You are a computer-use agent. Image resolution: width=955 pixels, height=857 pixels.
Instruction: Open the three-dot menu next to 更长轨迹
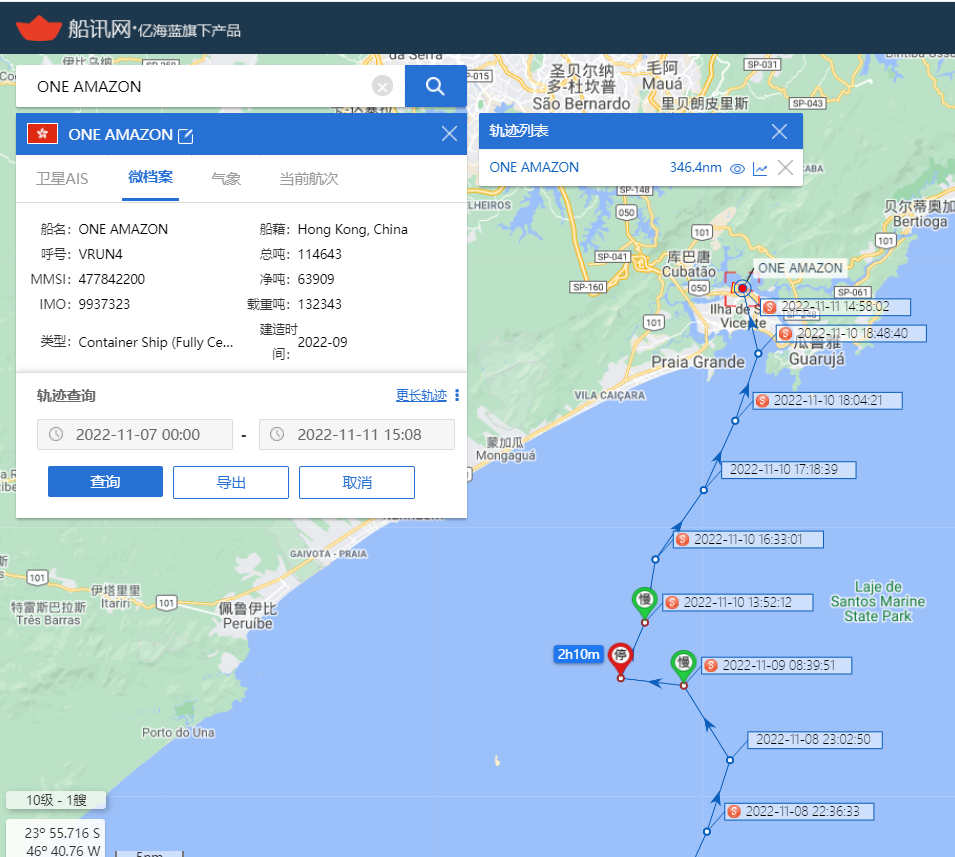(457, 395)
